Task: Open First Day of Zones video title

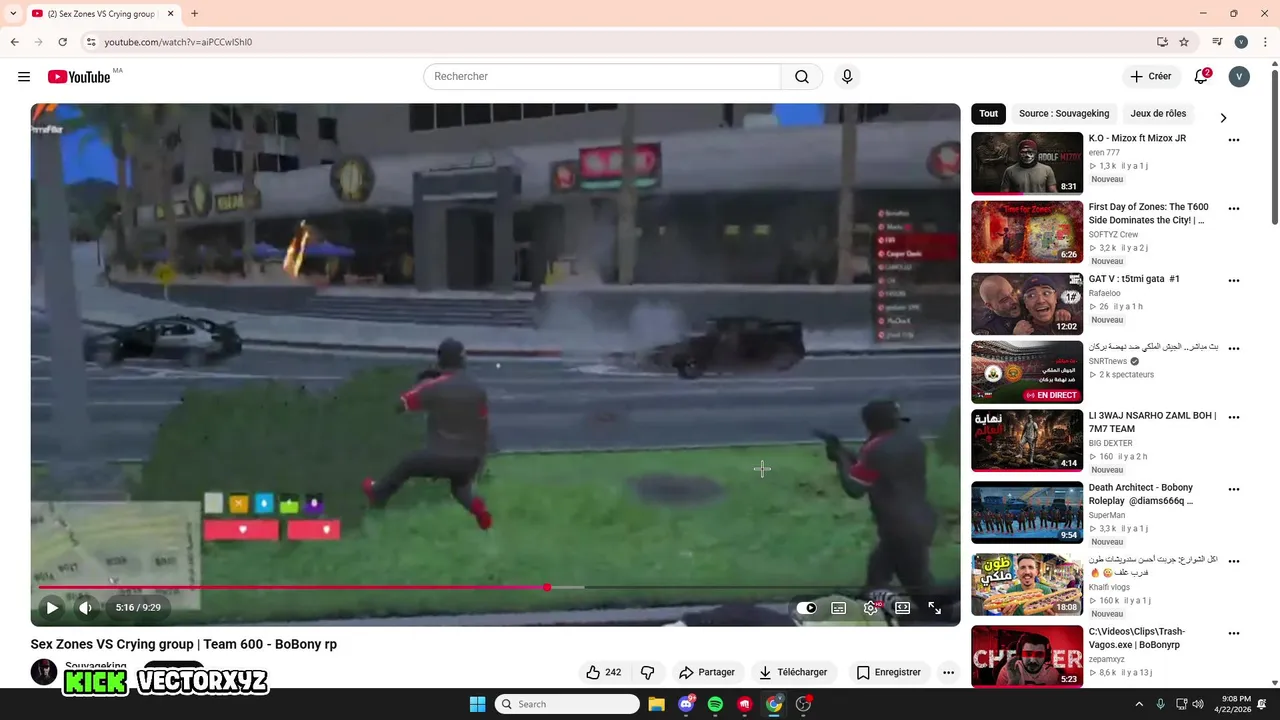Action: coord(1148,213)
